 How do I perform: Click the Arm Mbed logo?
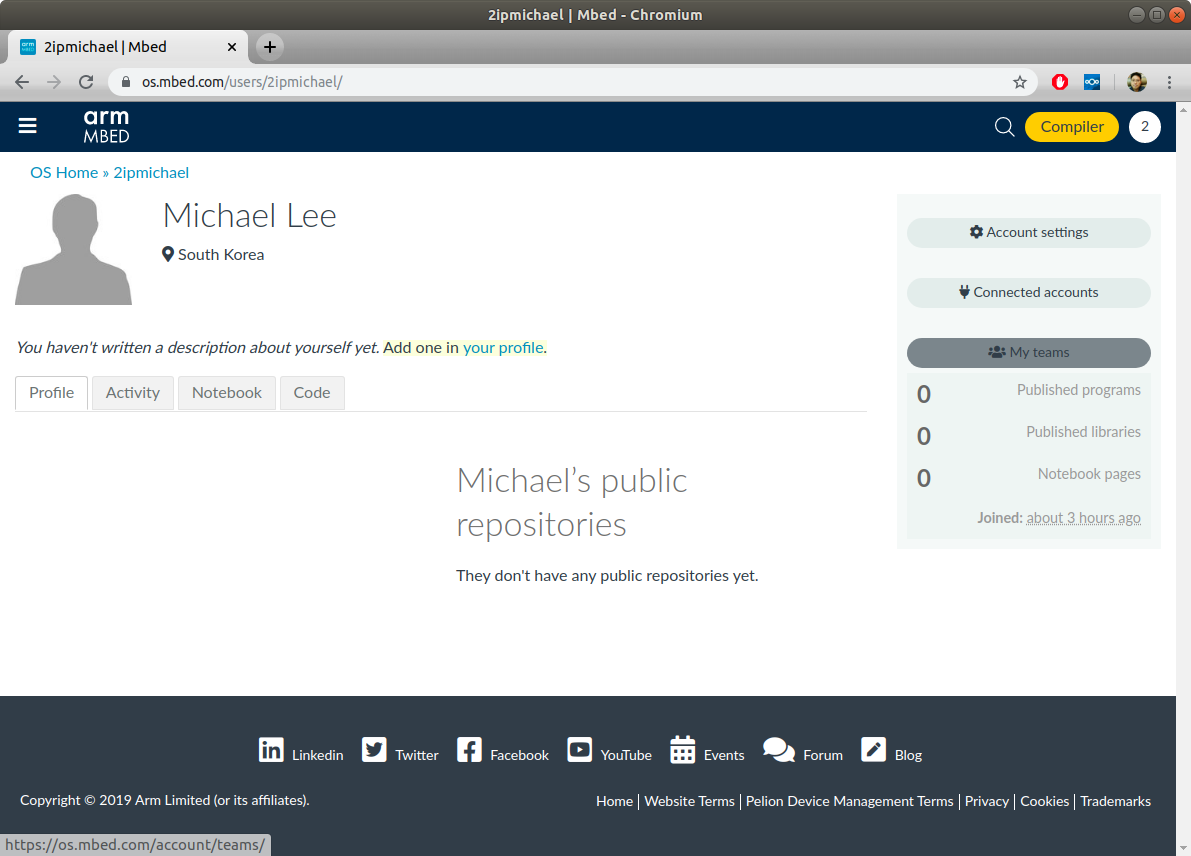coord(106,127)
